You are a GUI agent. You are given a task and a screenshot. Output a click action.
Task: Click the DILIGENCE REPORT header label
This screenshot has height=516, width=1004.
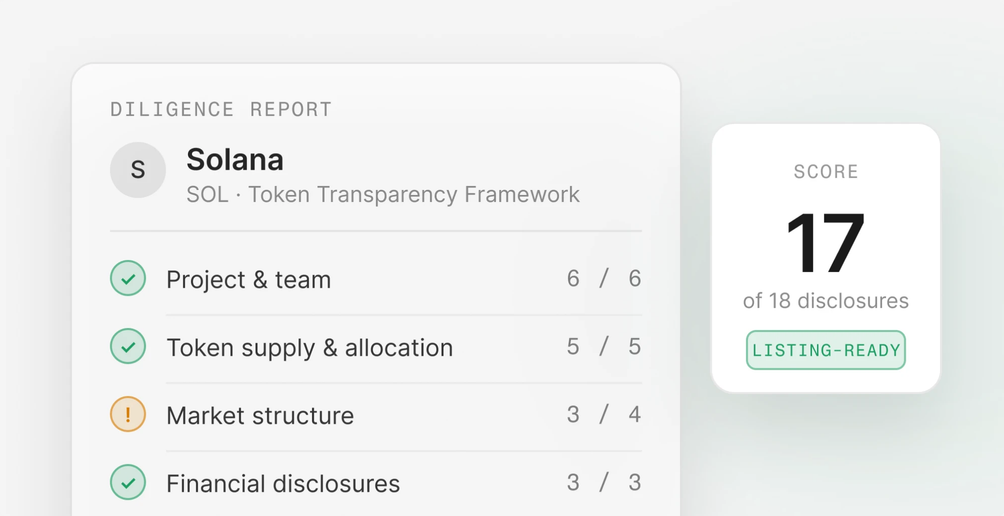(221, 109)
